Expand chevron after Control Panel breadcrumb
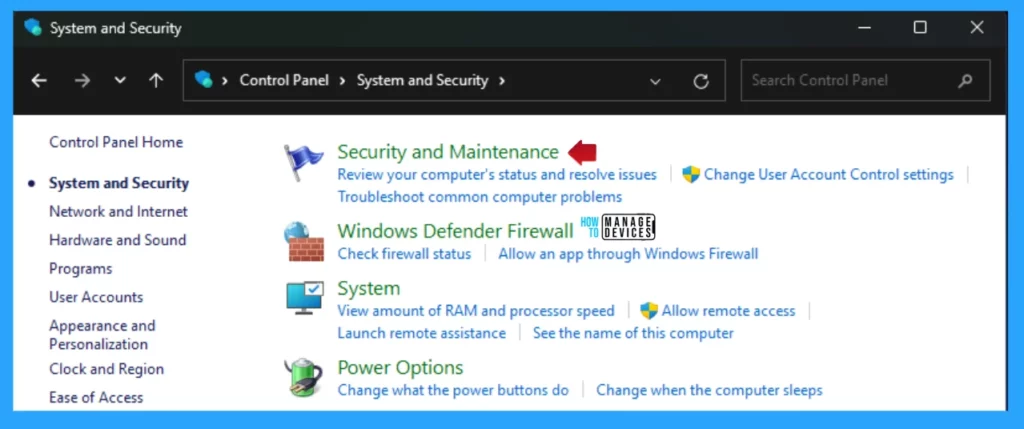The image size is (1024, 429). [x=343, y=81]
